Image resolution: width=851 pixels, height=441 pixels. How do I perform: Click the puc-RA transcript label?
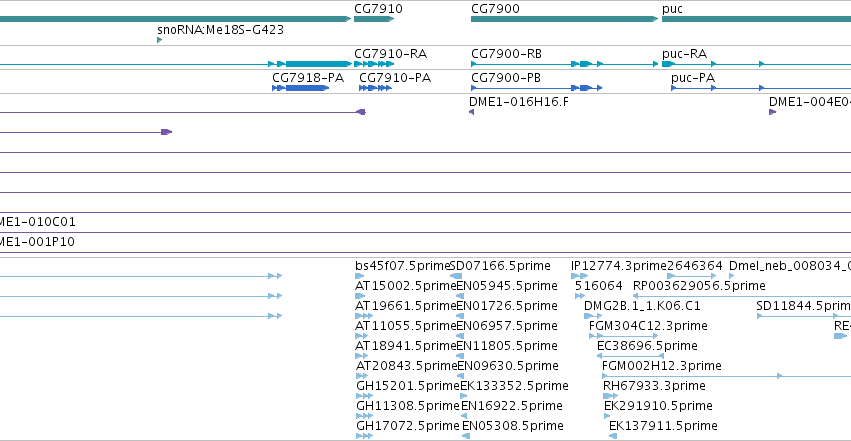tap(684, 54)
